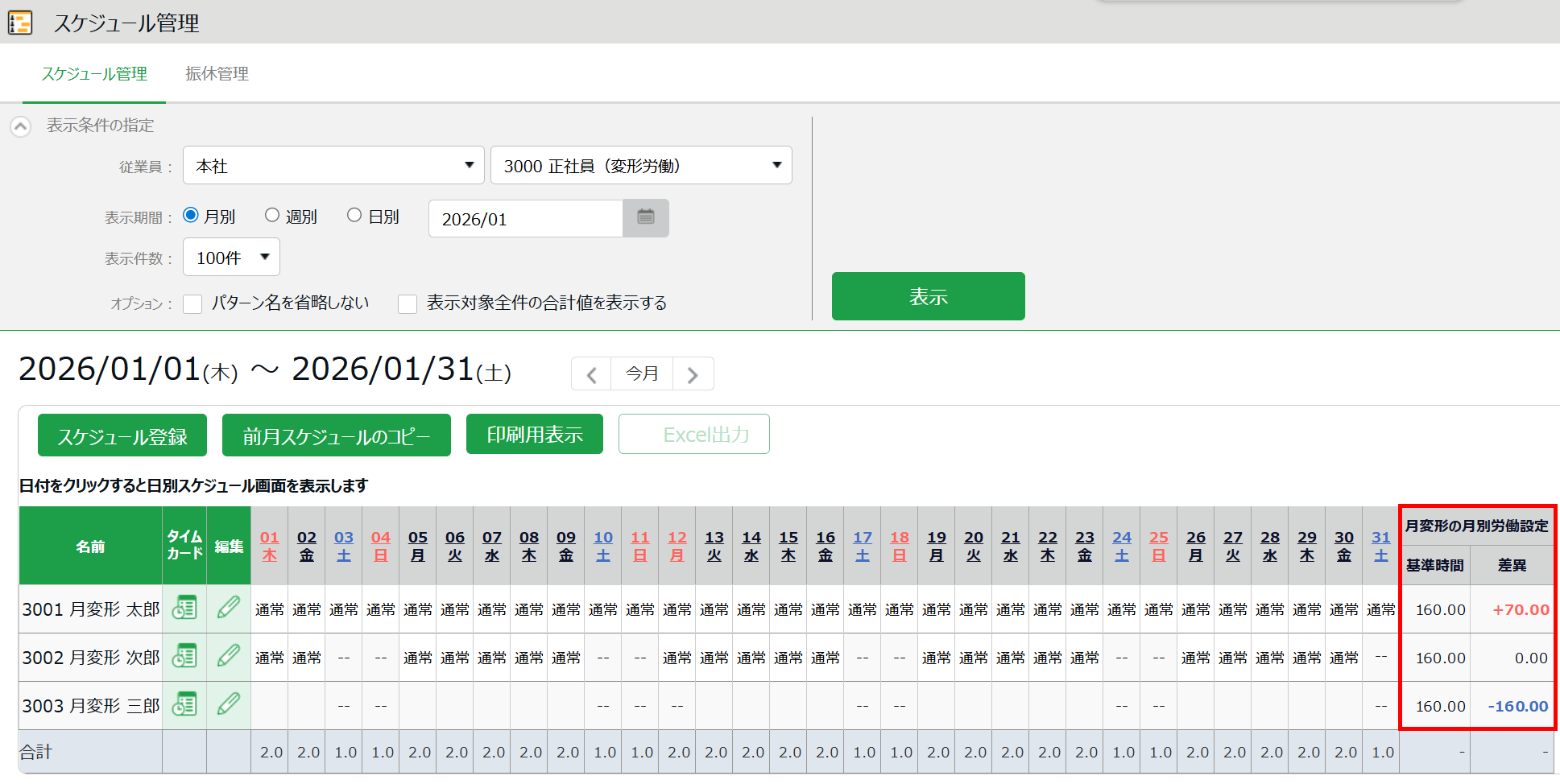Open daily schedule for 01 木
1560x784 pixels.
270,546
